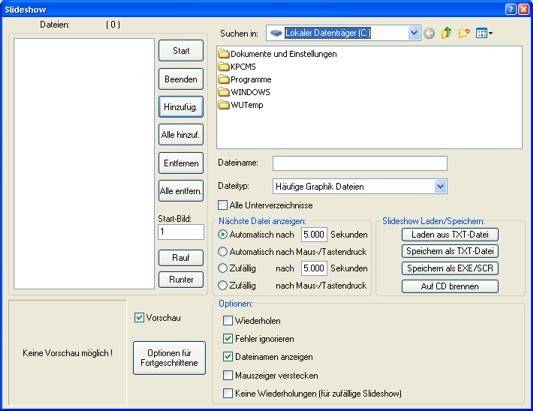This screenshot has width=533, height=411.
Task: Select Dokumente und Einstellungen folder
Action: 277,54
